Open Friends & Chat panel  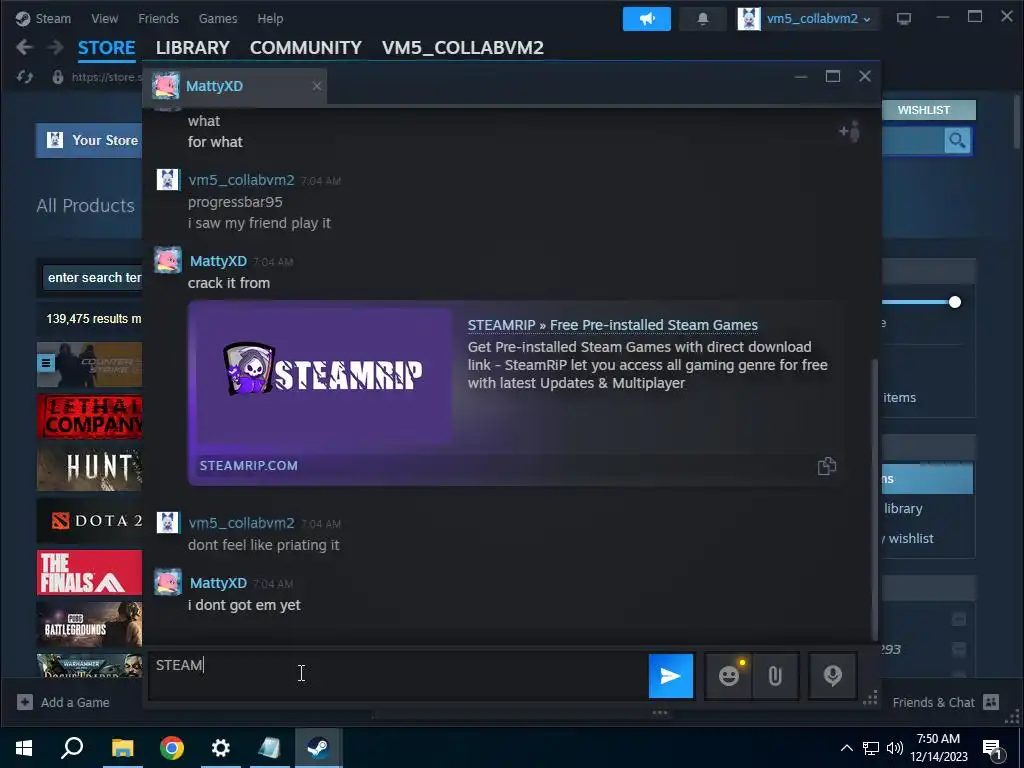pyautogui.click(x=946, y=702)
